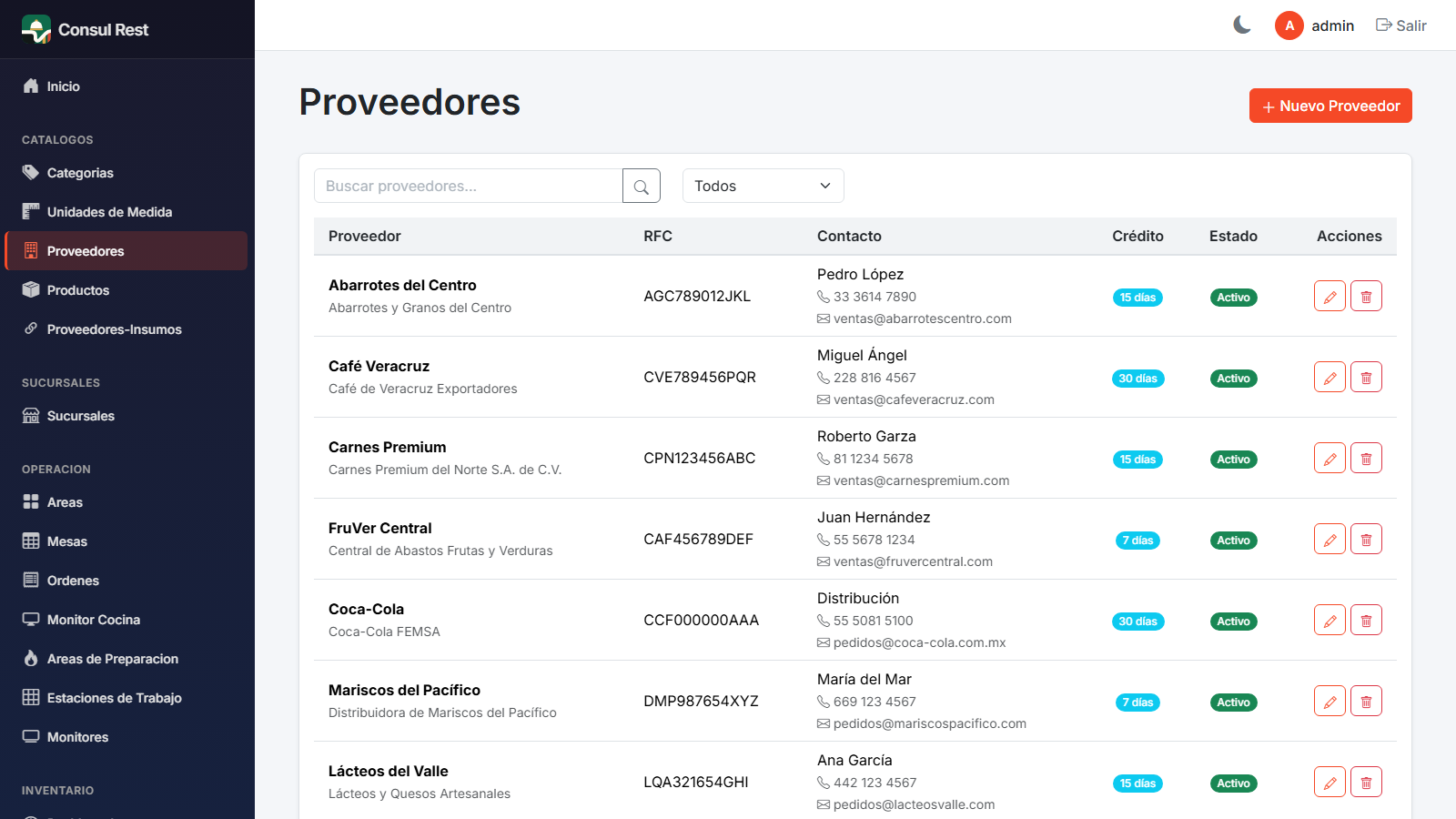1456x819 pixels.
Task: Delete Mariscos del Pacífico supplier
Action: point(1366,701)
